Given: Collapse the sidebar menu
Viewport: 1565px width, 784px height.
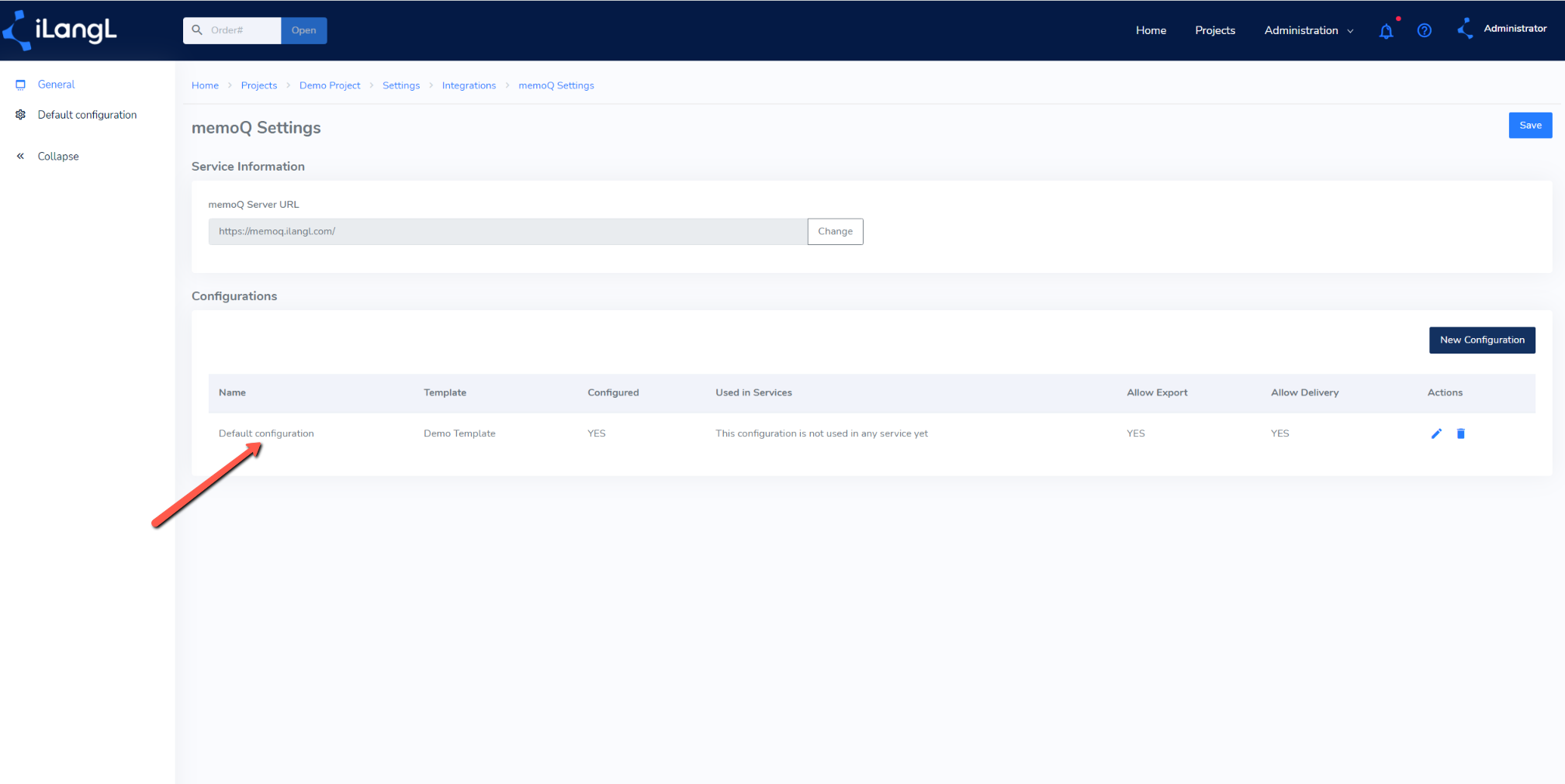Looking at the screenshot, I should [58, 156].
